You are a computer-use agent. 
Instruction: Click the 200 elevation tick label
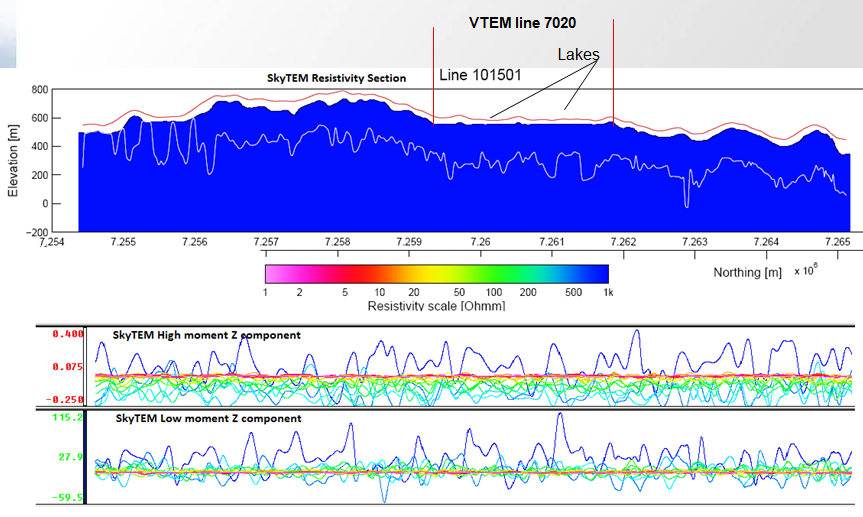point(40,175)
